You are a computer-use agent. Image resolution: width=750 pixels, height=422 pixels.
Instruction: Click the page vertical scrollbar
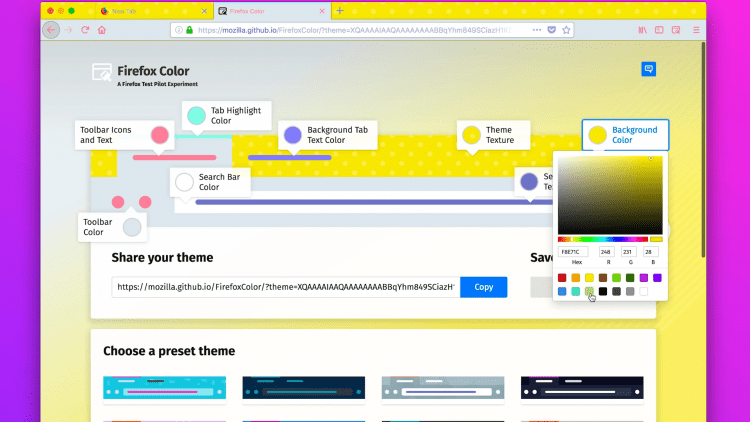tap(703, 149)
